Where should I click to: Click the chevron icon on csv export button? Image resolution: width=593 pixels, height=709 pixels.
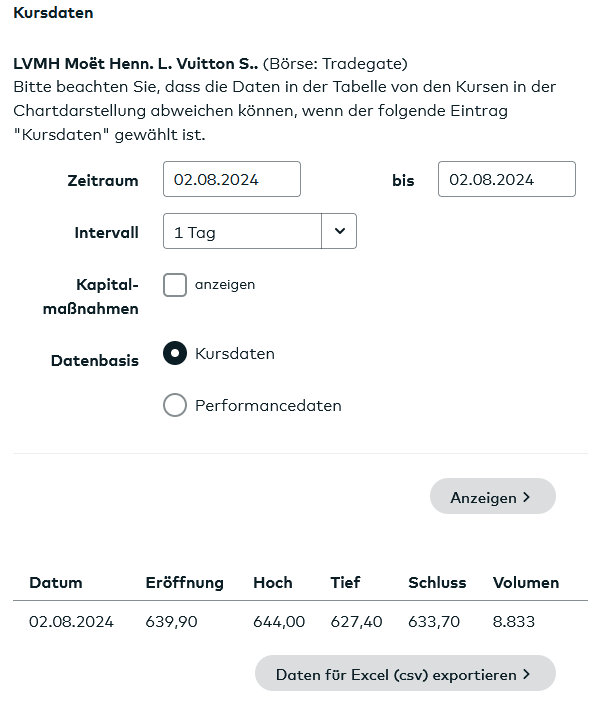pos(526,674)
